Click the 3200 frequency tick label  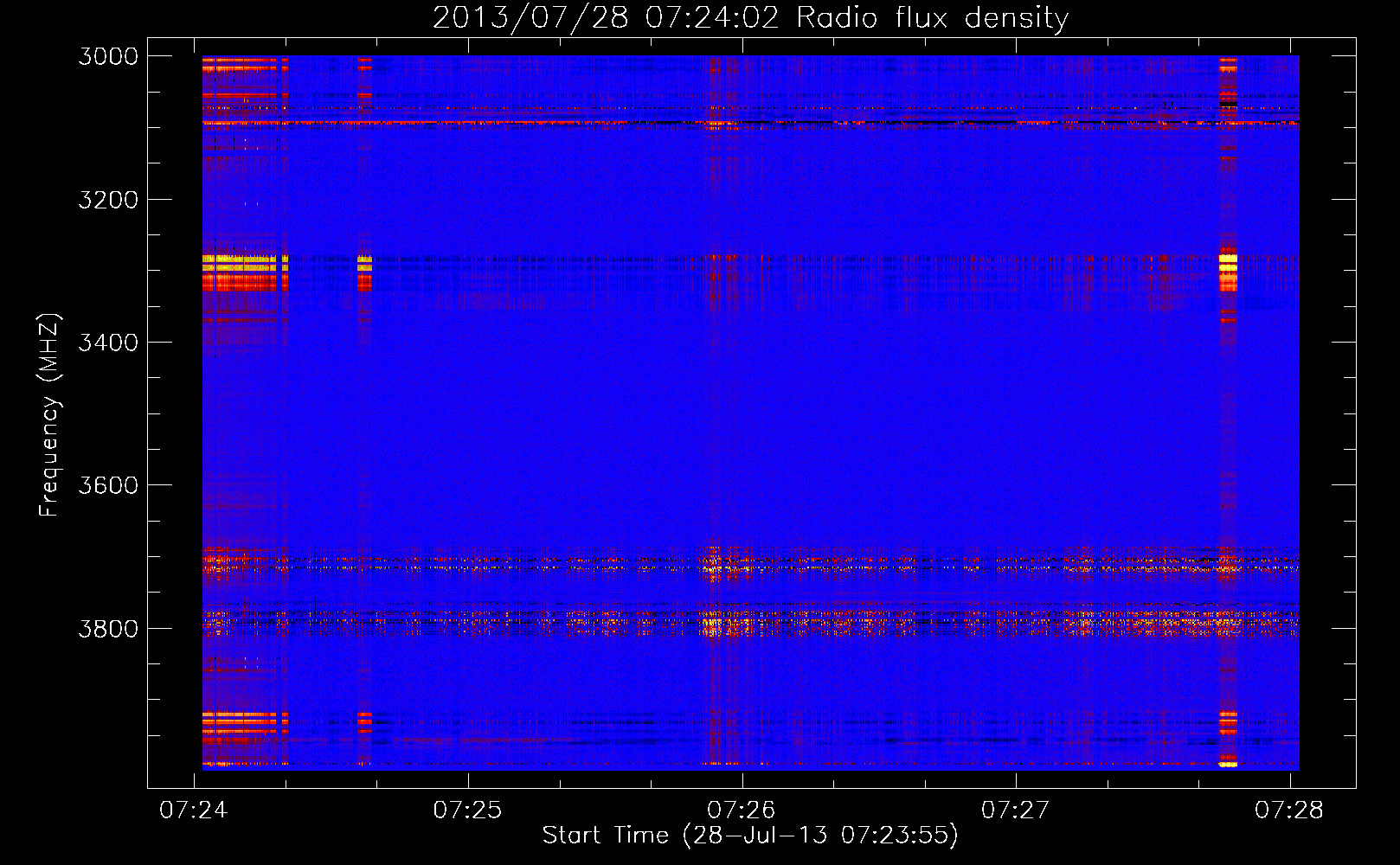108,200
